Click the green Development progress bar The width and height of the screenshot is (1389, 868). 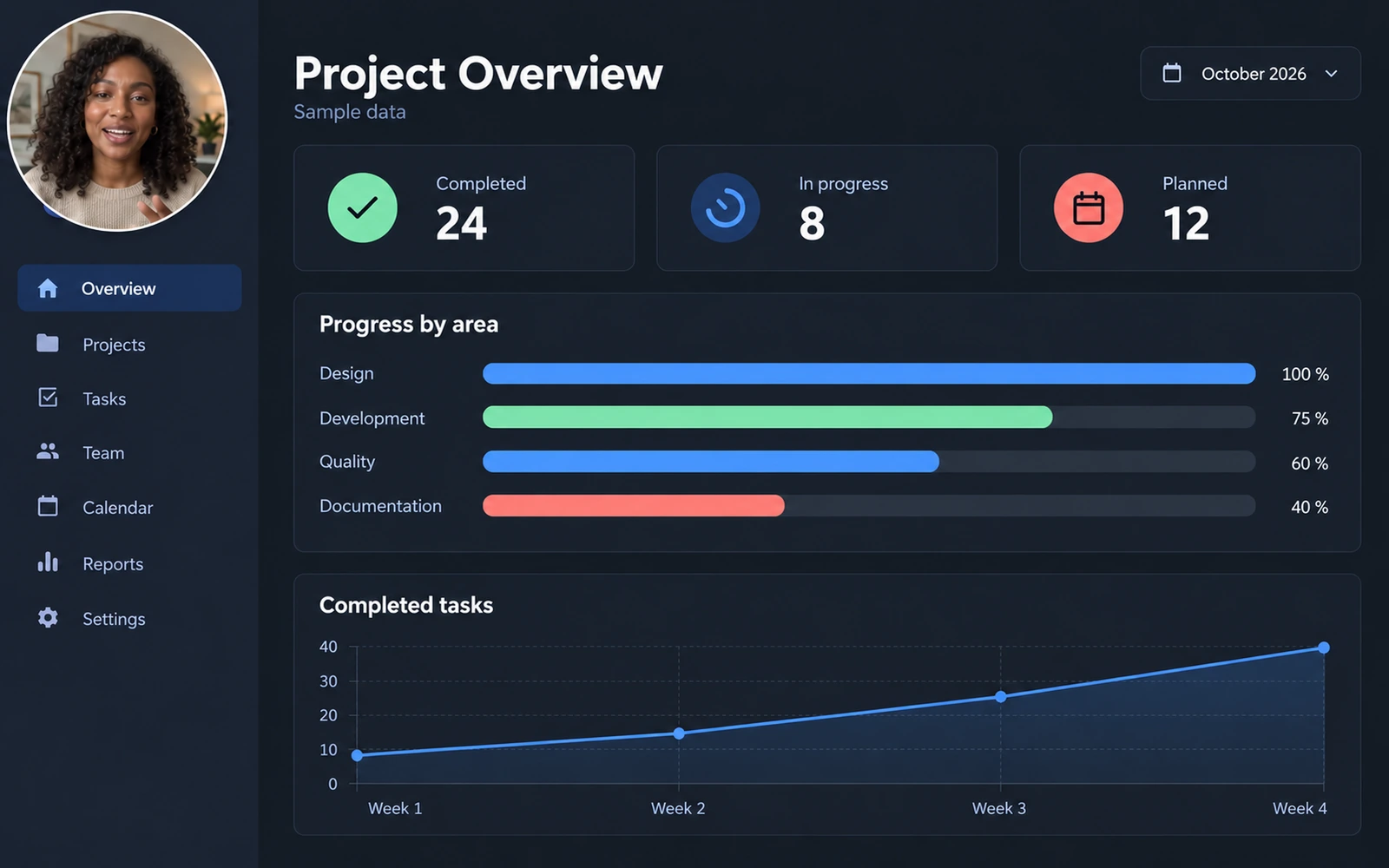coord(767,418)
